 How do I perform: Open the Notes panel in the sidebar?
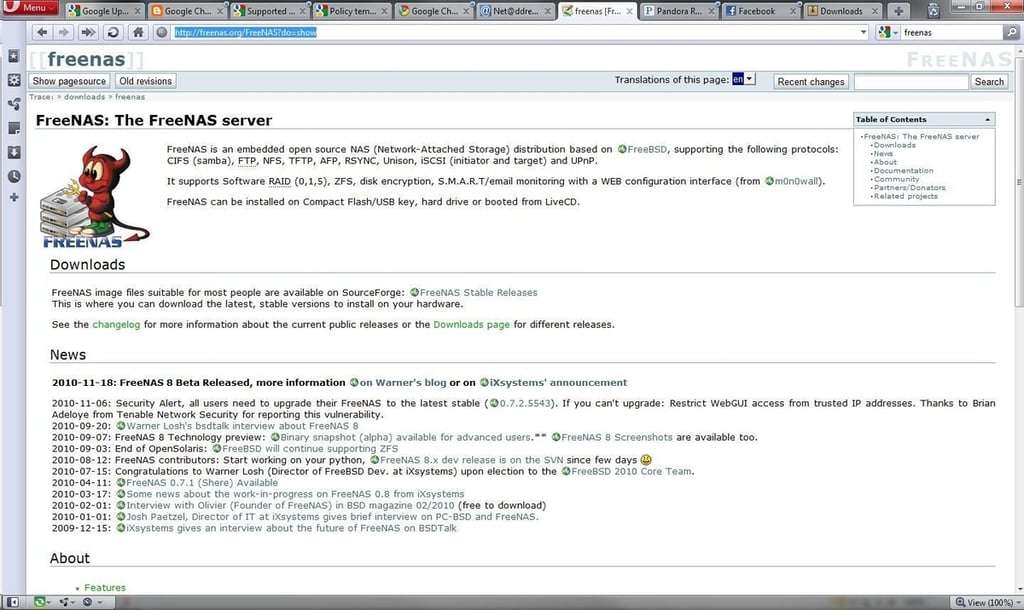14,128
